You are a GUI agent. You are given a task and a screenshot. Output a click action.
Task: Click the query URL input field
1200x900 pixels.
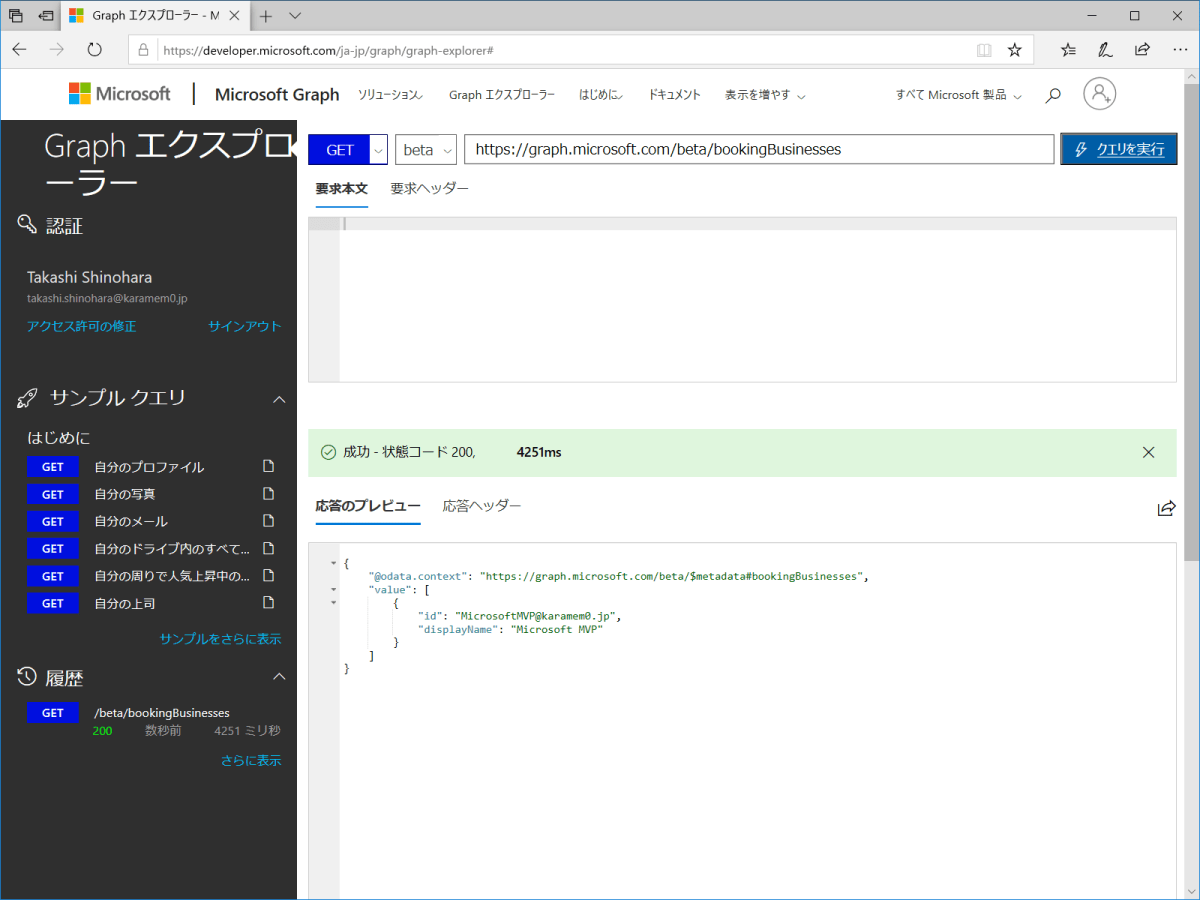click(x=759, y=150)
